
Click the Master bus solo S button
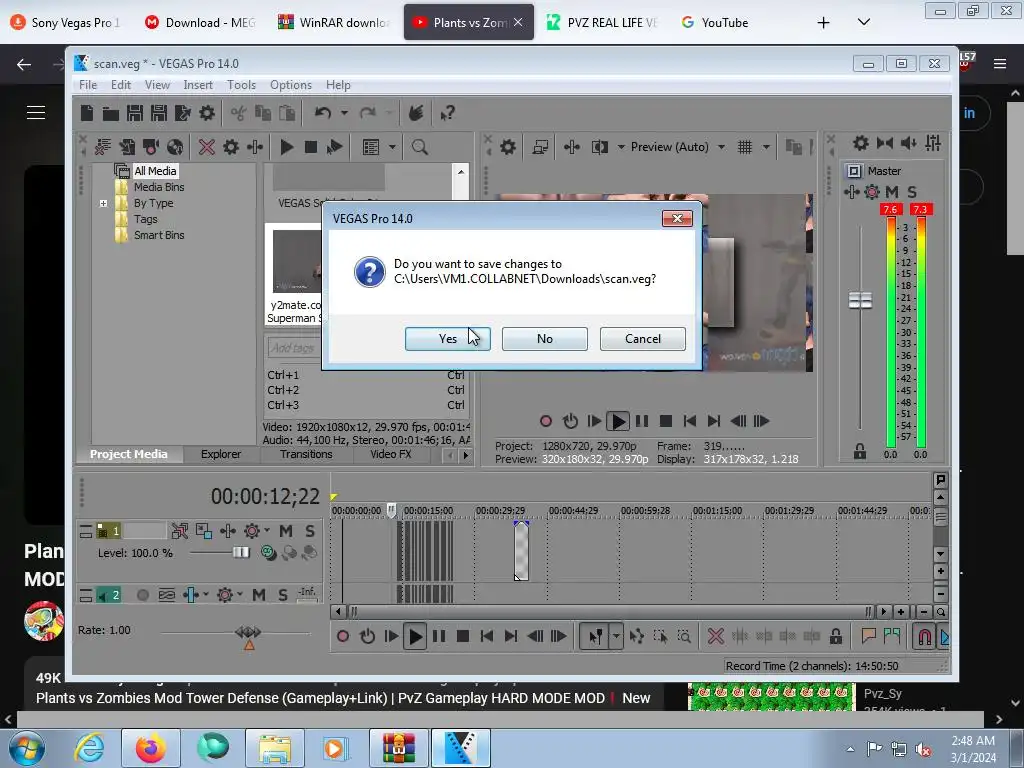point(912,191)
